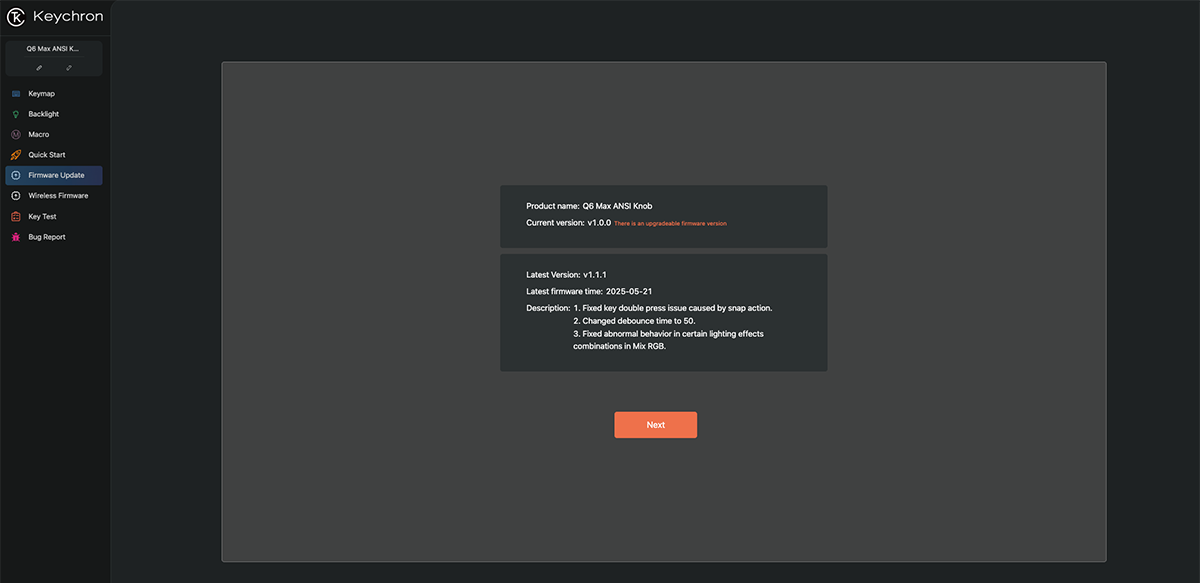
Task: Click the Current version v1.0.0 value
Action: [x=599, y=223]
